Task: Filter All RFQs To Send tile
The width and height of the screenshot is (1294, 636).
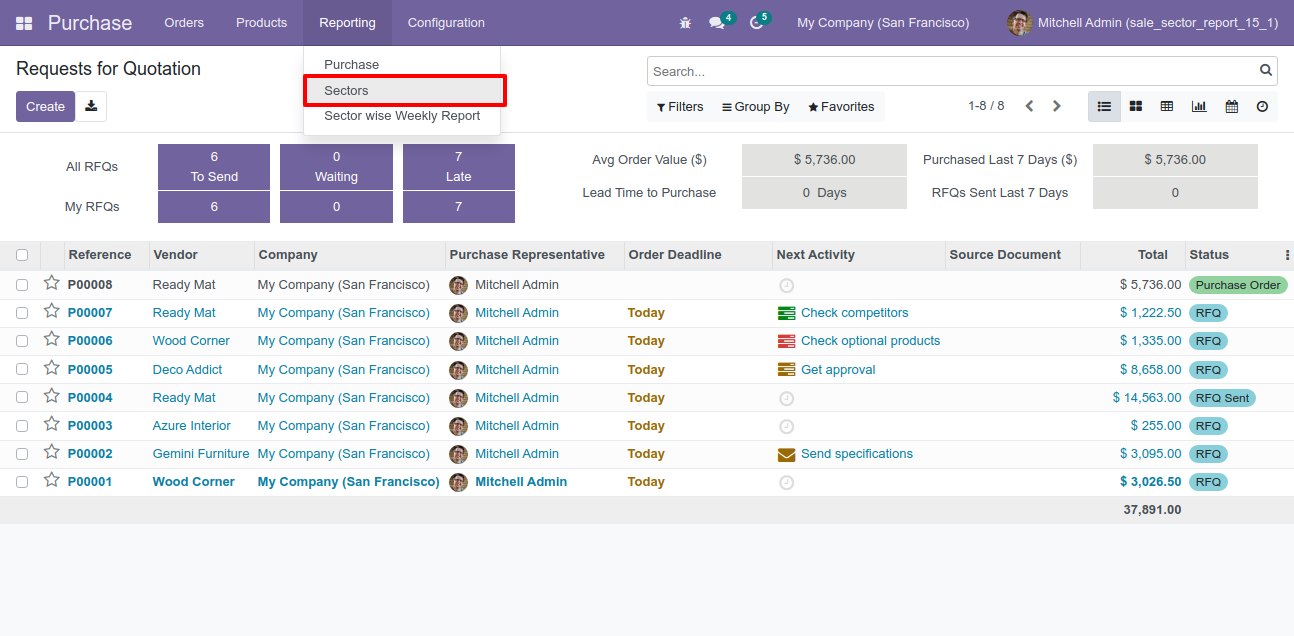Action: 214,167
